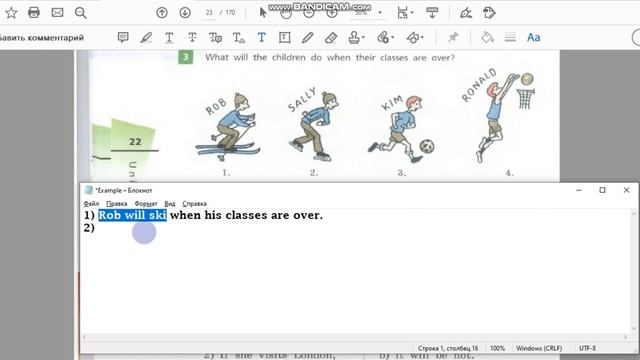Click the exercise 3 question heading text

coord(330,58)
